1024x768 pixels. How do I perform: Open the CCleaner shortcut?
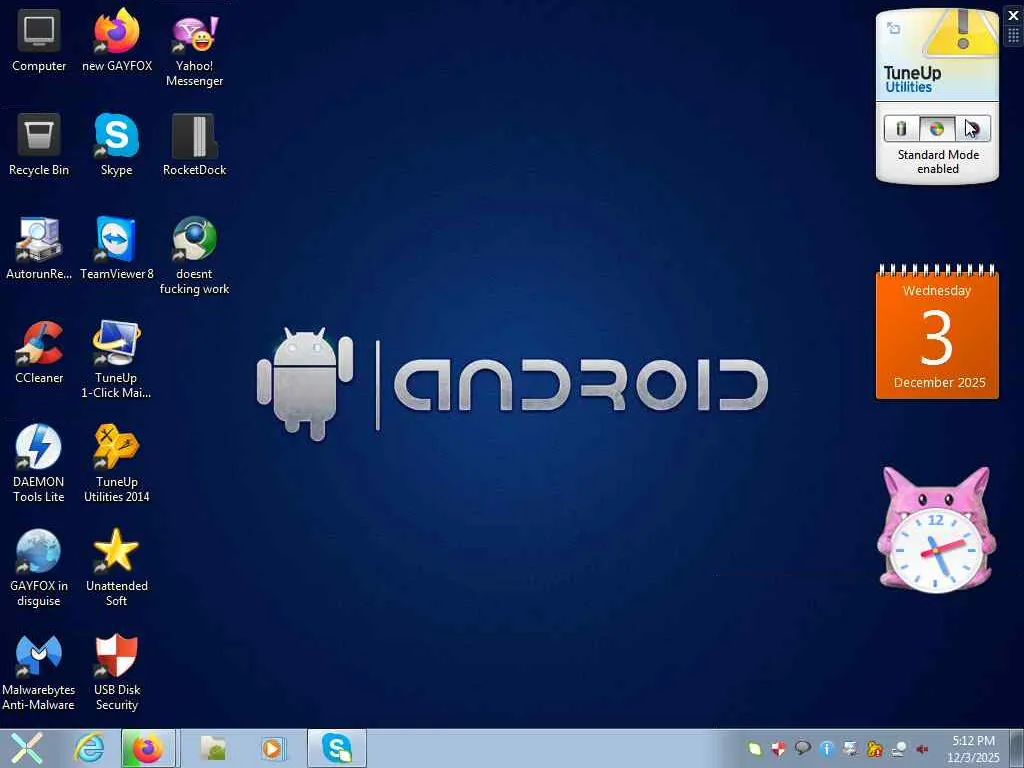pyautogui.click(x=39, y=353)
